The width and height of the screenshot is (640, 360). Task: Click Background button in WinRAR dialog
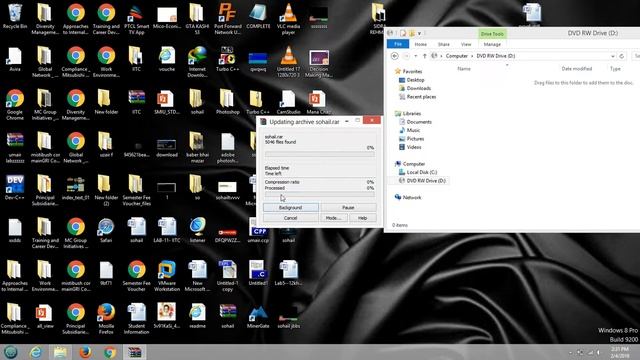tap(291, 207)
